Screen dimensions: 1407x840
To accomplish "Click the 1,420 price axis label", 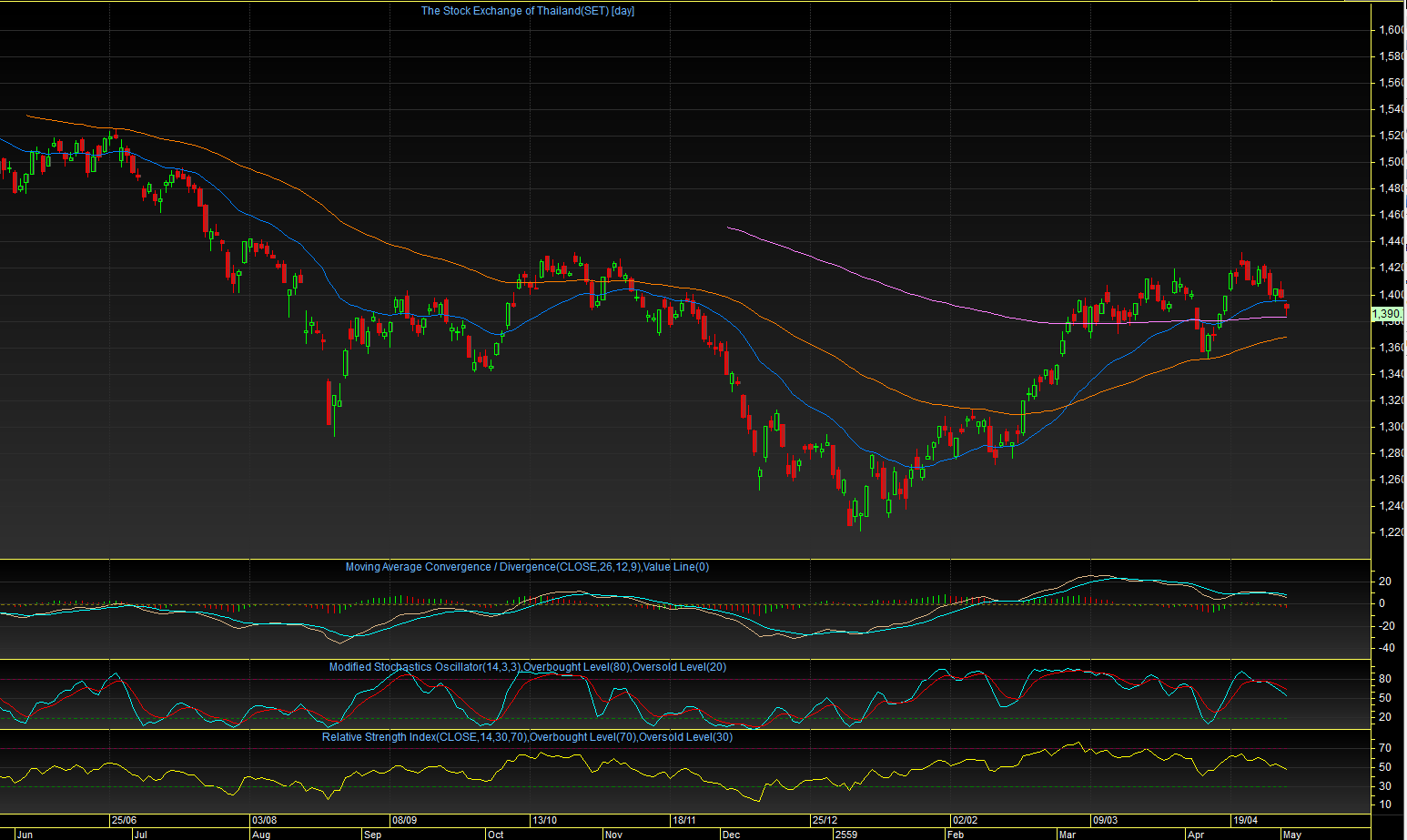I will (1392, 268).
